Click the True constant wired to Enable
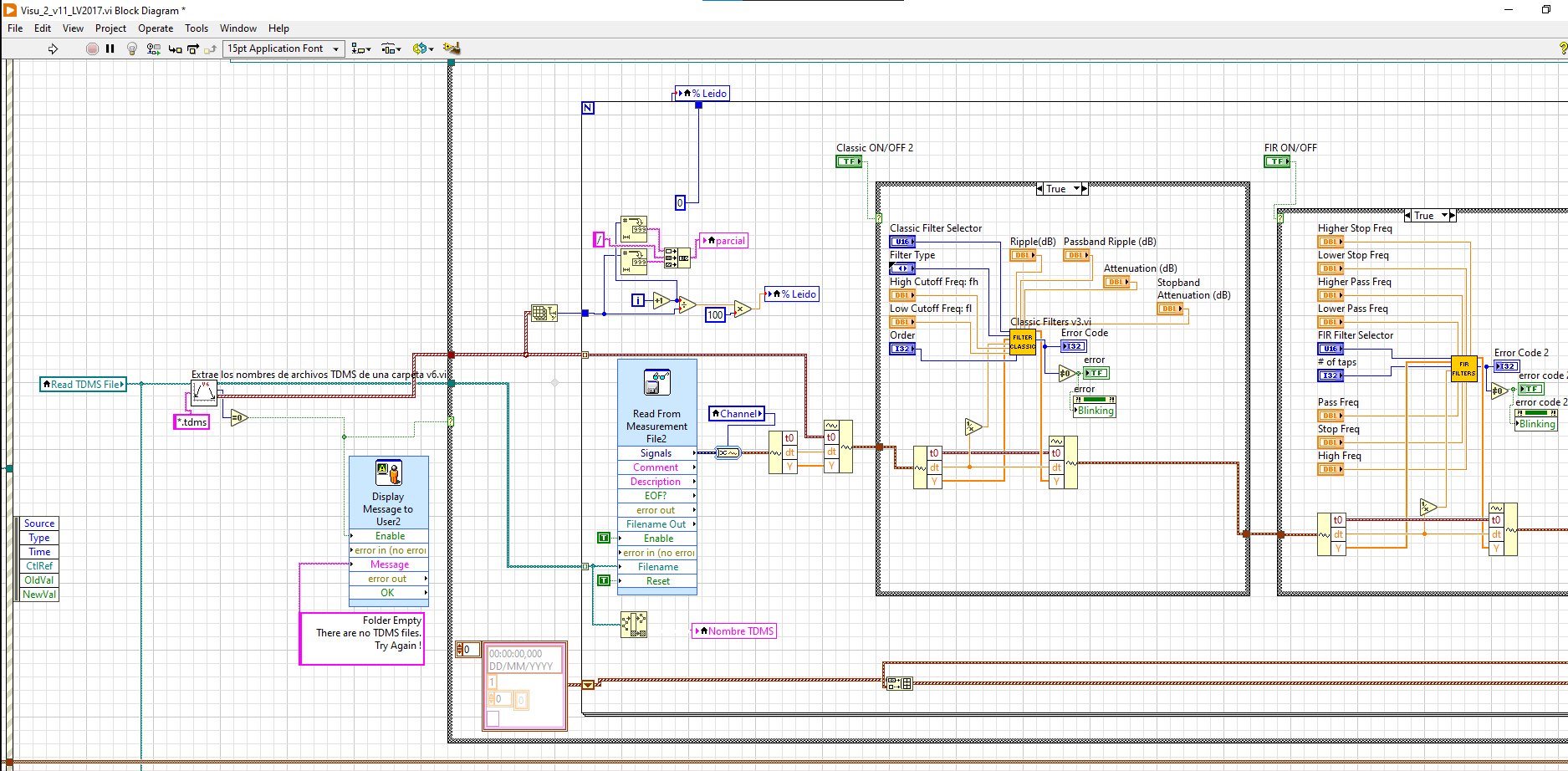 point(604,538)
